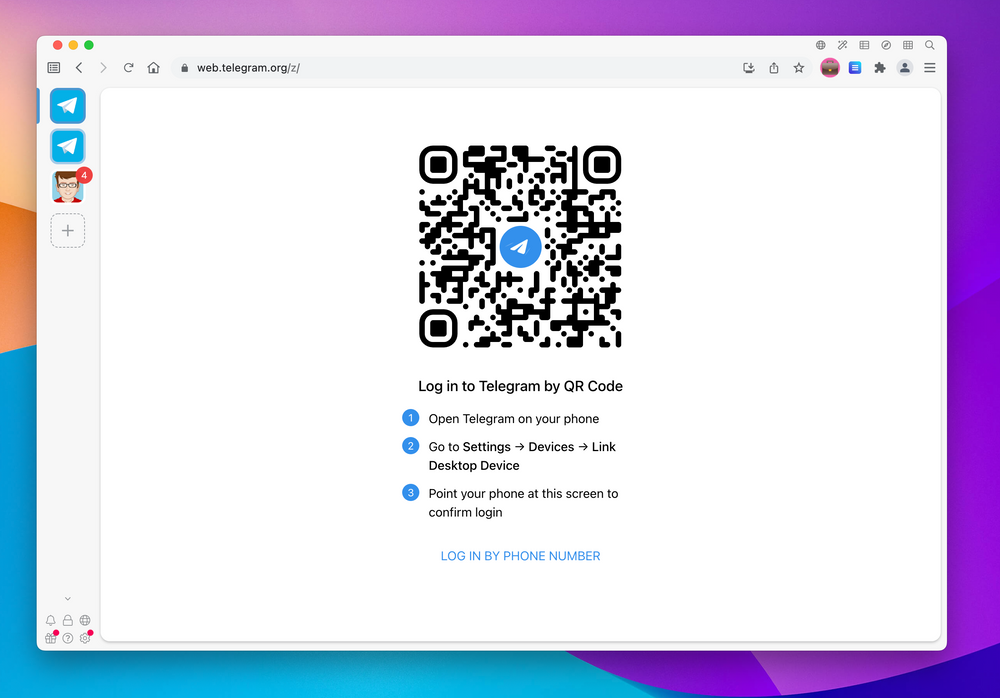Click the lock privacy icon in the bottom sidebar
Viewport: 1000px width, 698px height.
point(67,620)
